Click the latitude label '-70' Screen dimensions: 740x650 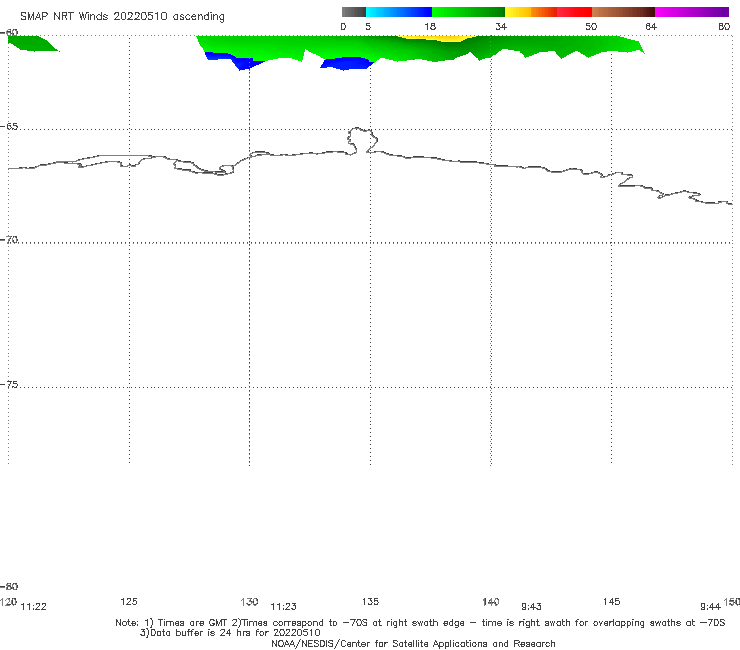click(x=9, y=240)
